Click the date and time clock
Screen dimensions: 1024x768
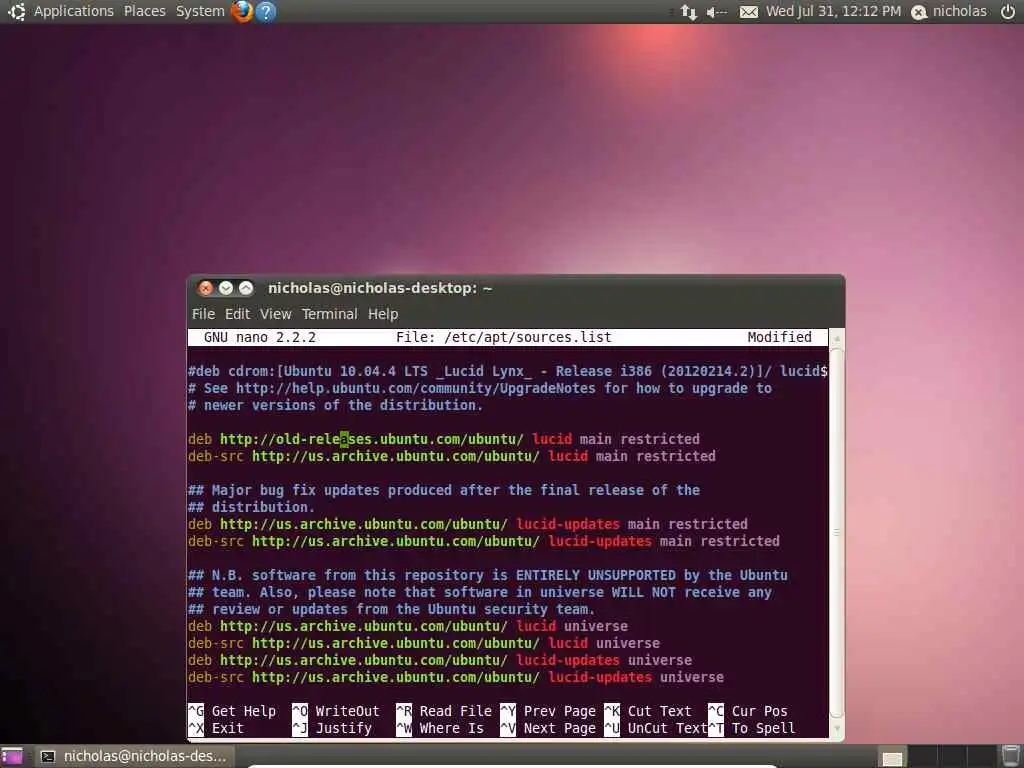[x=833, y=11]
